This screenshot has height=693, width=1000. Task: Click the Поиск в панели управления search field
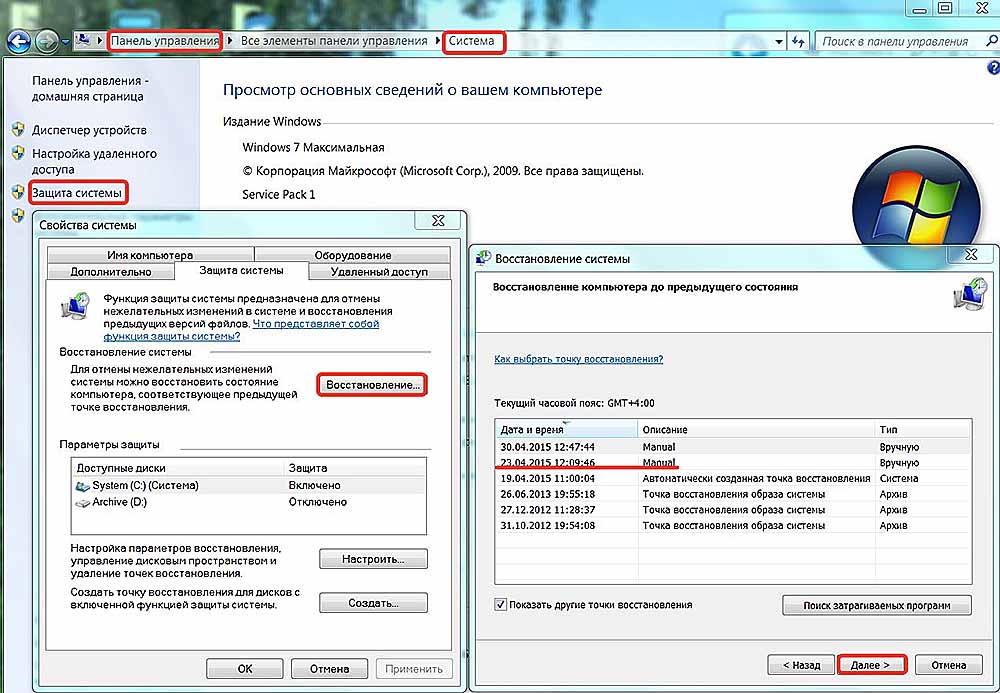click(x=894, y=42)
